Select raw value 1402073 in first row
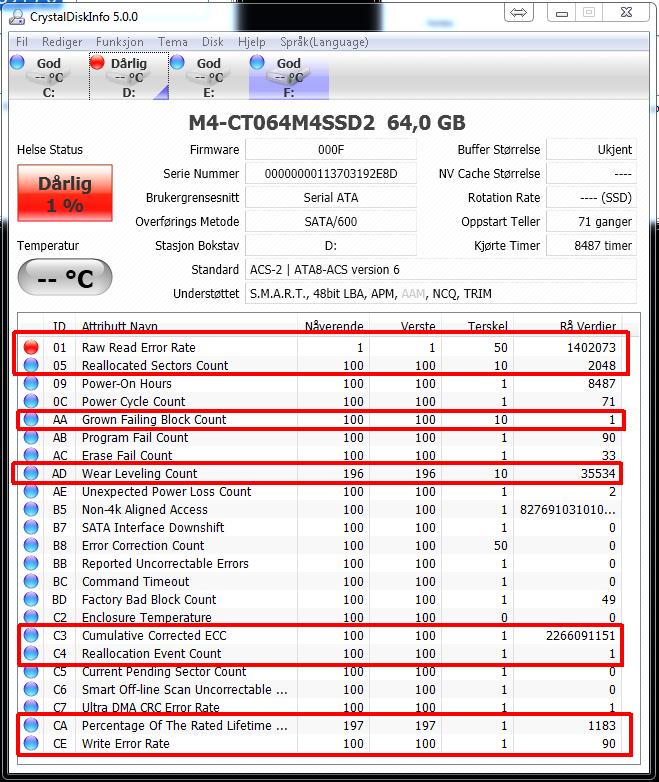Viewport: 659px width, 782px height. [x=591, y=347]
